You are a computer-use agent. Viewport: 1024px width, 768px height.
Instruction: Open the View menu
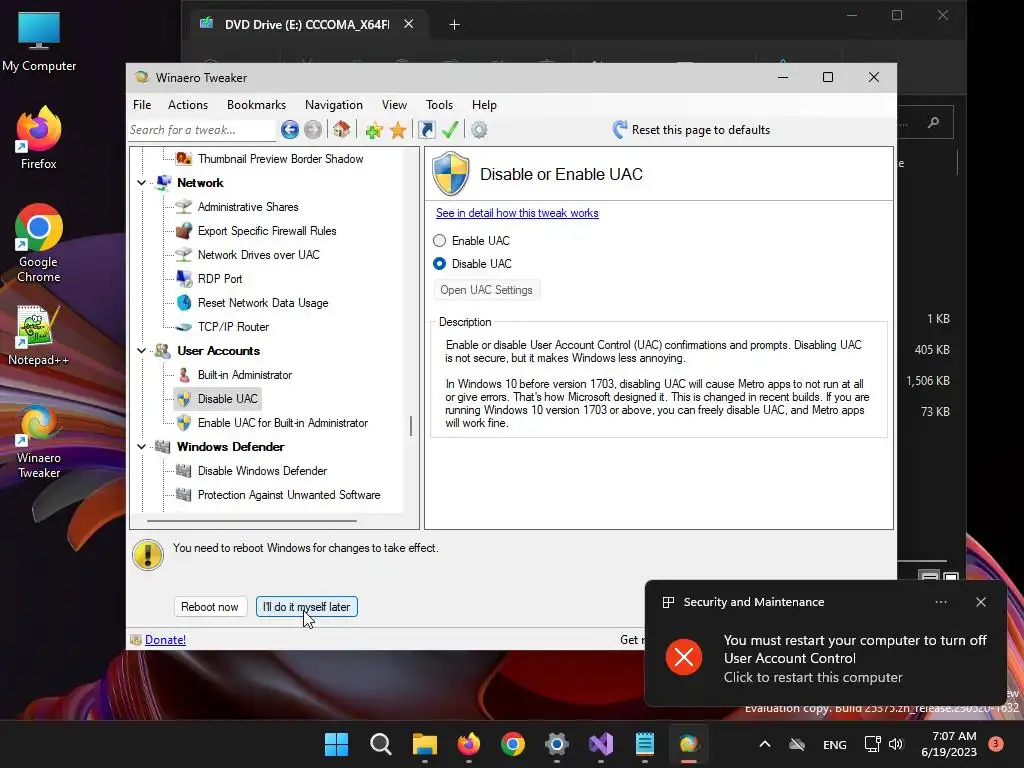click(x=394, y=104)
